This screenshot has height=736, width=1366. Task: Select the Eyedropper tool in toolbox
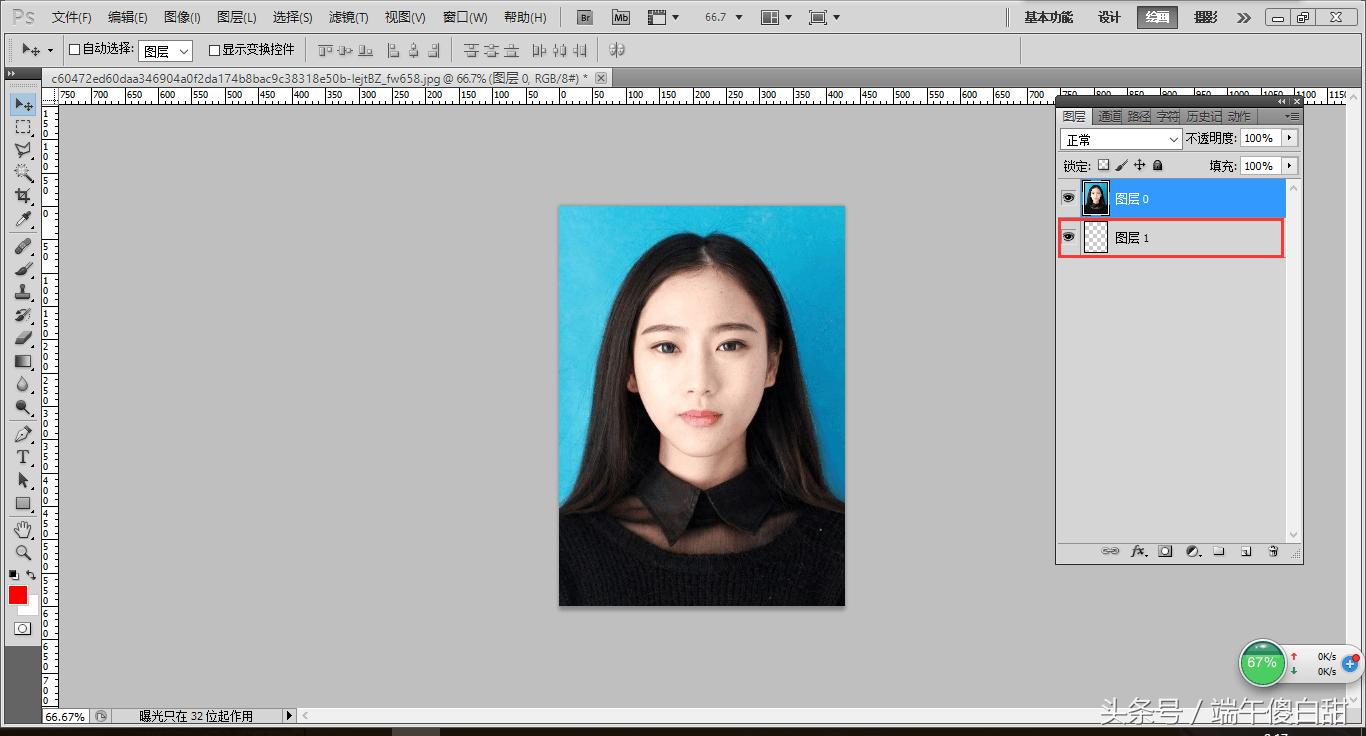coord(22,220)
